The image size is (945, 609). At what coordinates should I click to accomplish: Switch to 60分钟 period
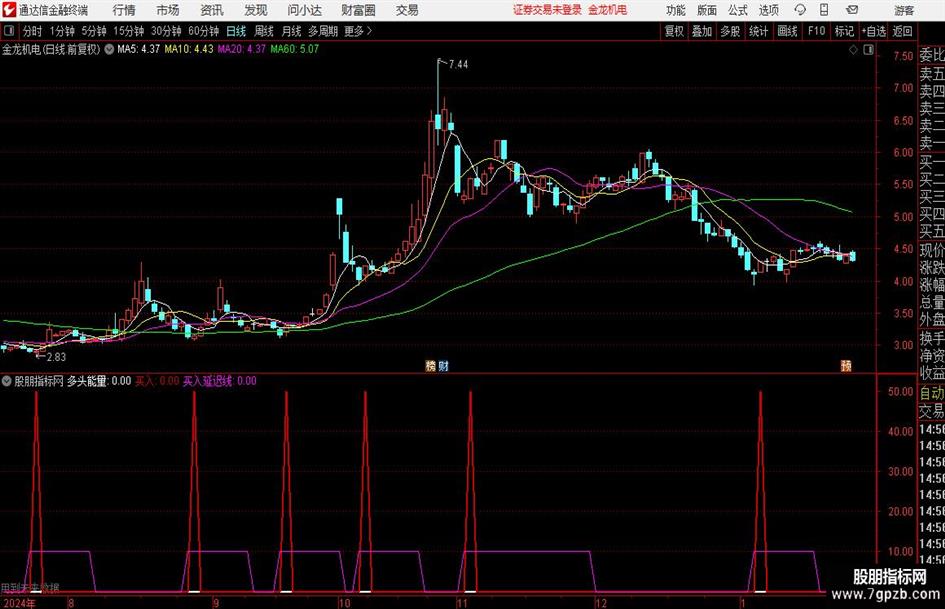point(204,31)
